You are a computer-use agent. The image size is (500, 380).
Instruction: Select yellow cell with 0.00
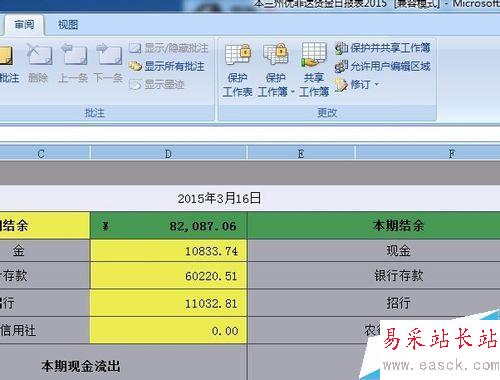pyautogui.click(x=168, y=331)
